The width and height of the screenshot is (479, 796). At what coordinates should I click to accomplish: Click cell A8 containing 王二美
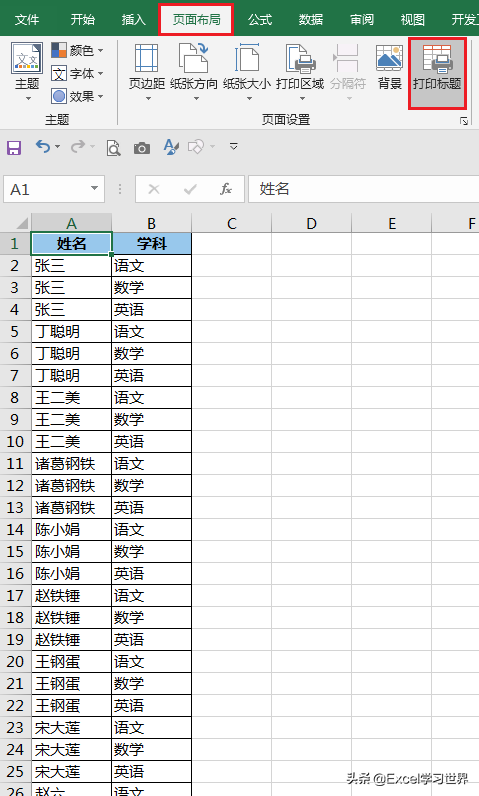coord(72,397)
